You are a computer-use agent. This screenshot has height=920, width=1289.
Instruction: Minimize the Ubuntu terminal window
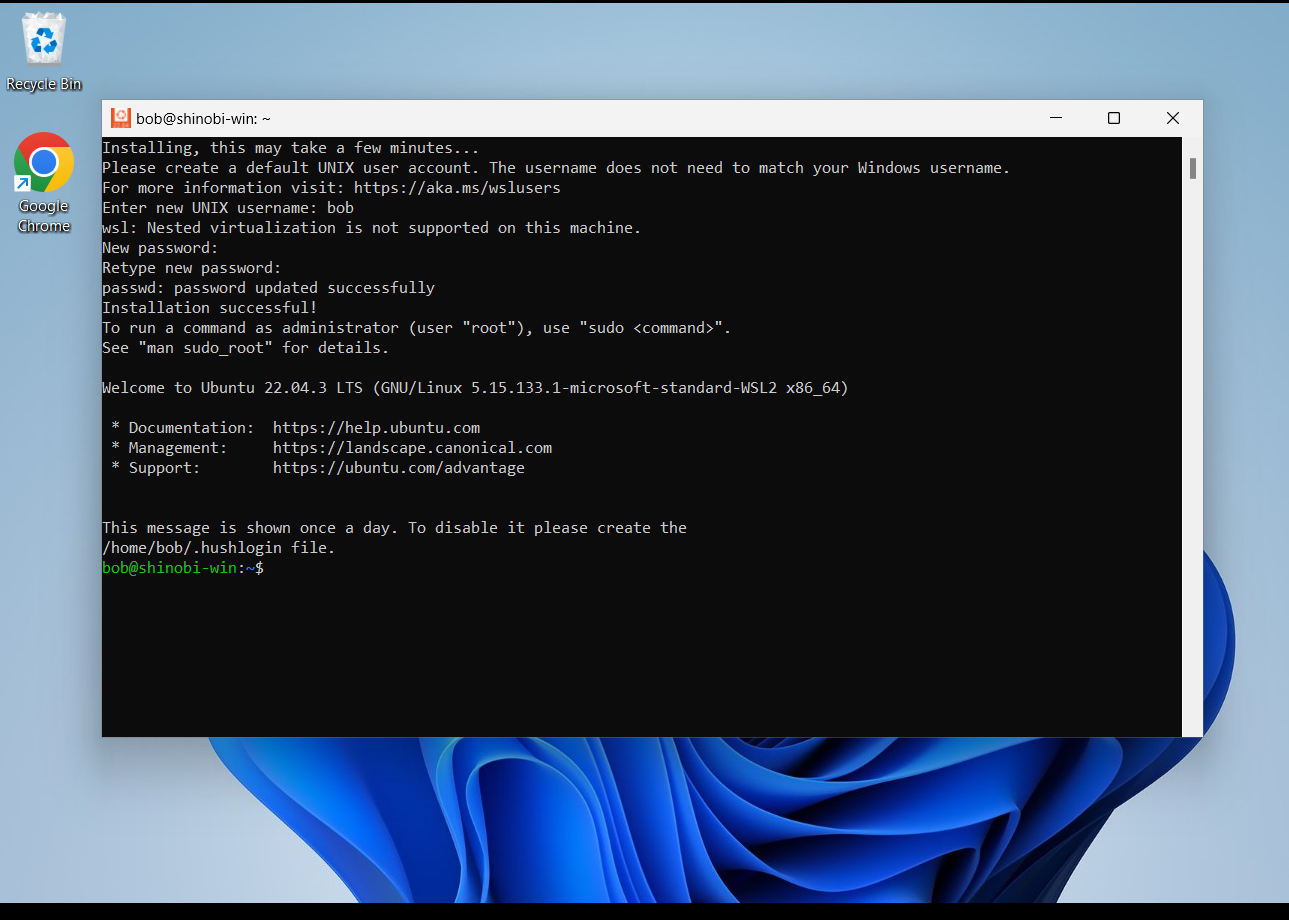click(x=1055, y=118)
